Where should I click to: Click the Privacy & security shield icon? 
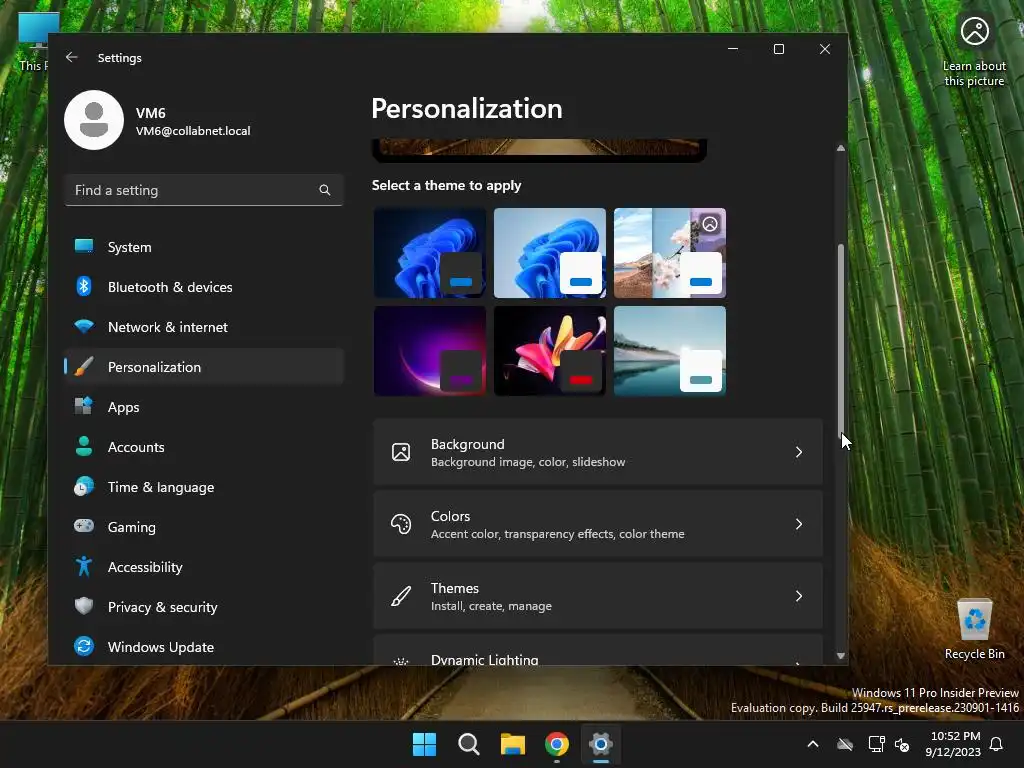tap(84, 606)
